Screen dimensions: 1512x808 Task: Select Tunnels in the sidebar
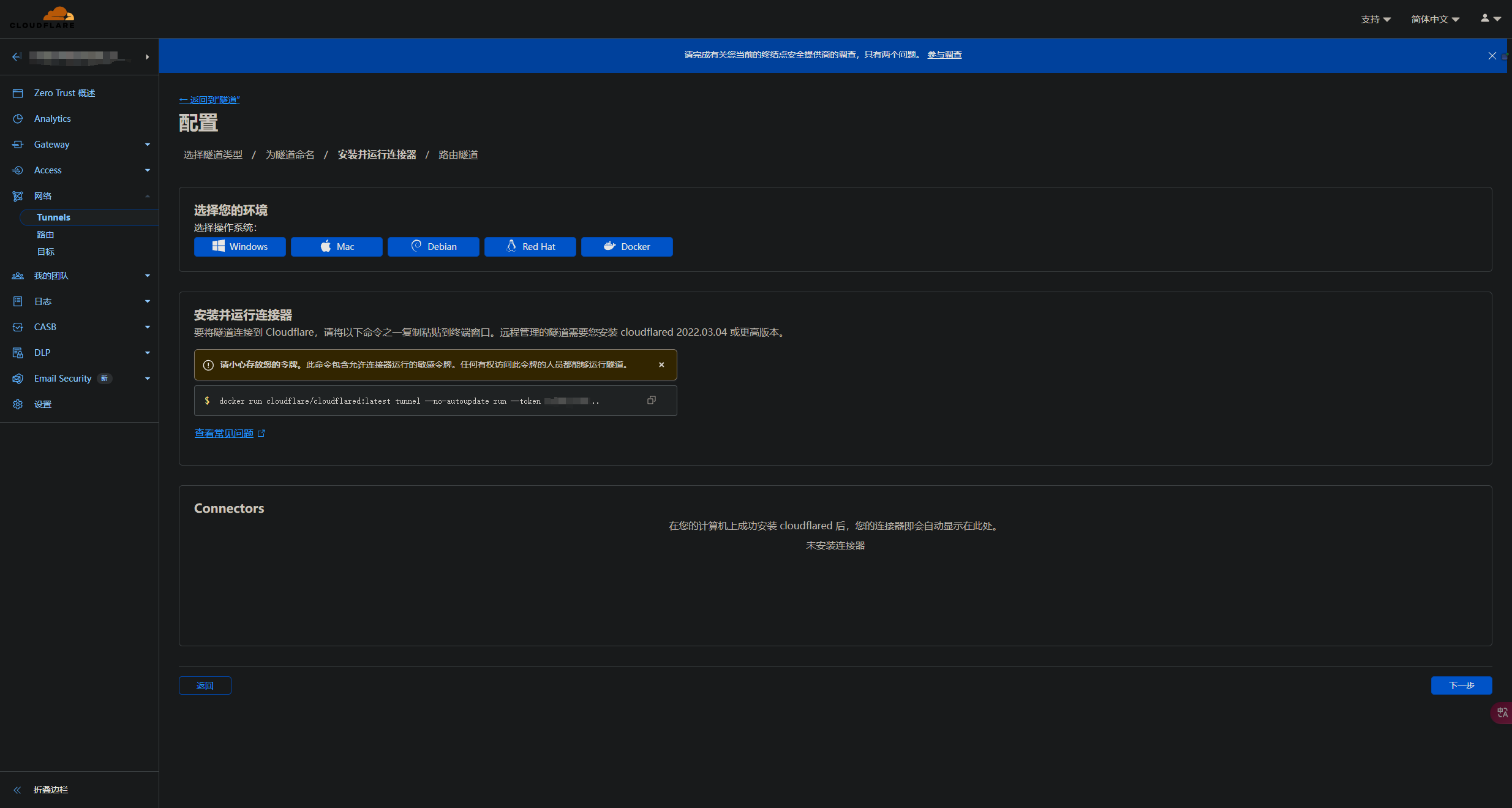54,217
